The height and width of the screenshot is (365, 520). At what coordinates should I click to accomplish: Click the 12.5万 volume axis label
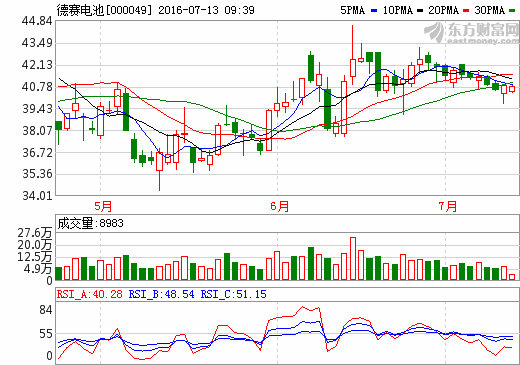tap(35, 257)
